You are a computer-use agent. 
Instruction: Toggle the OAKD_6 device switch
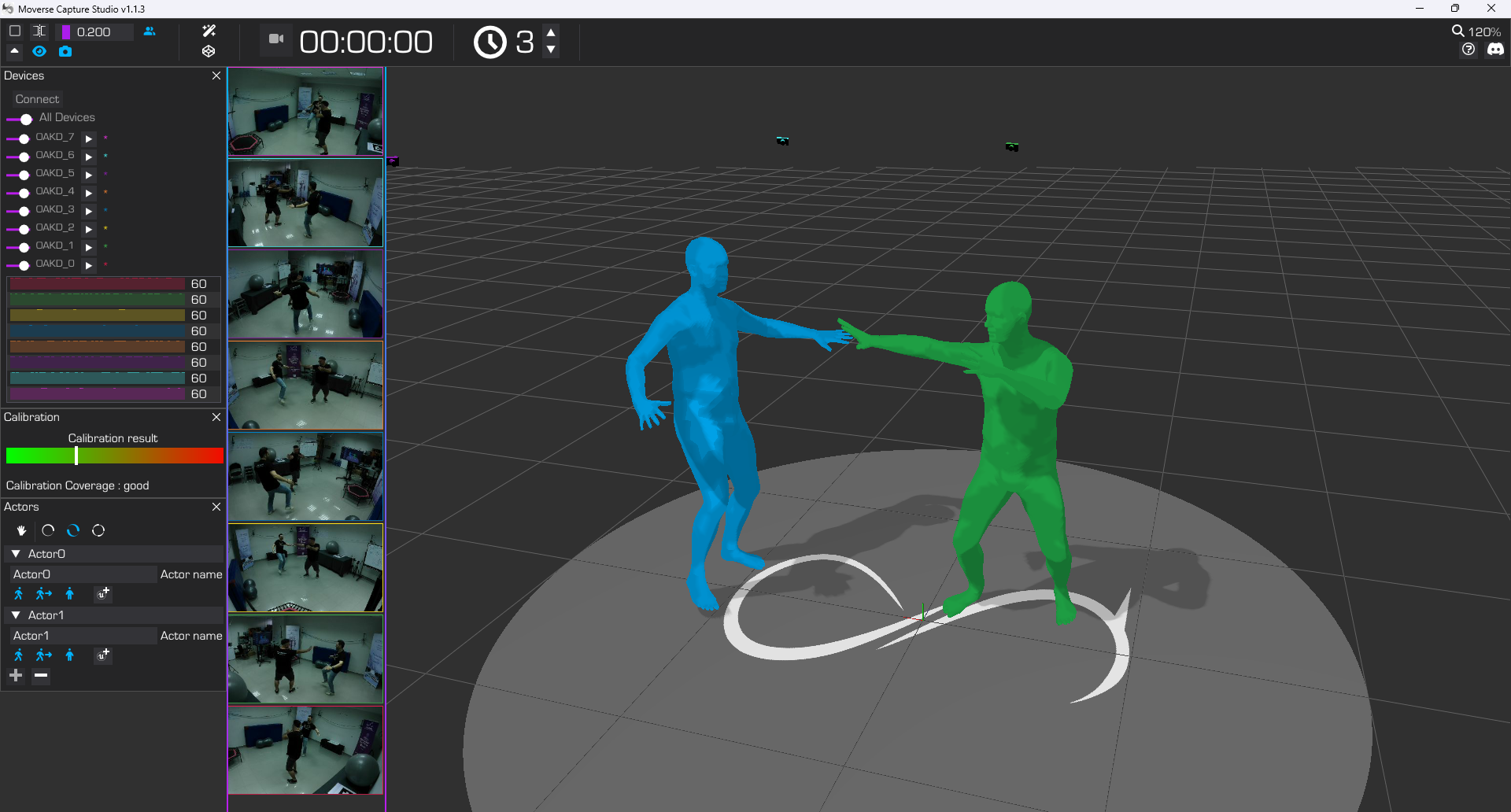pos(18,157)
